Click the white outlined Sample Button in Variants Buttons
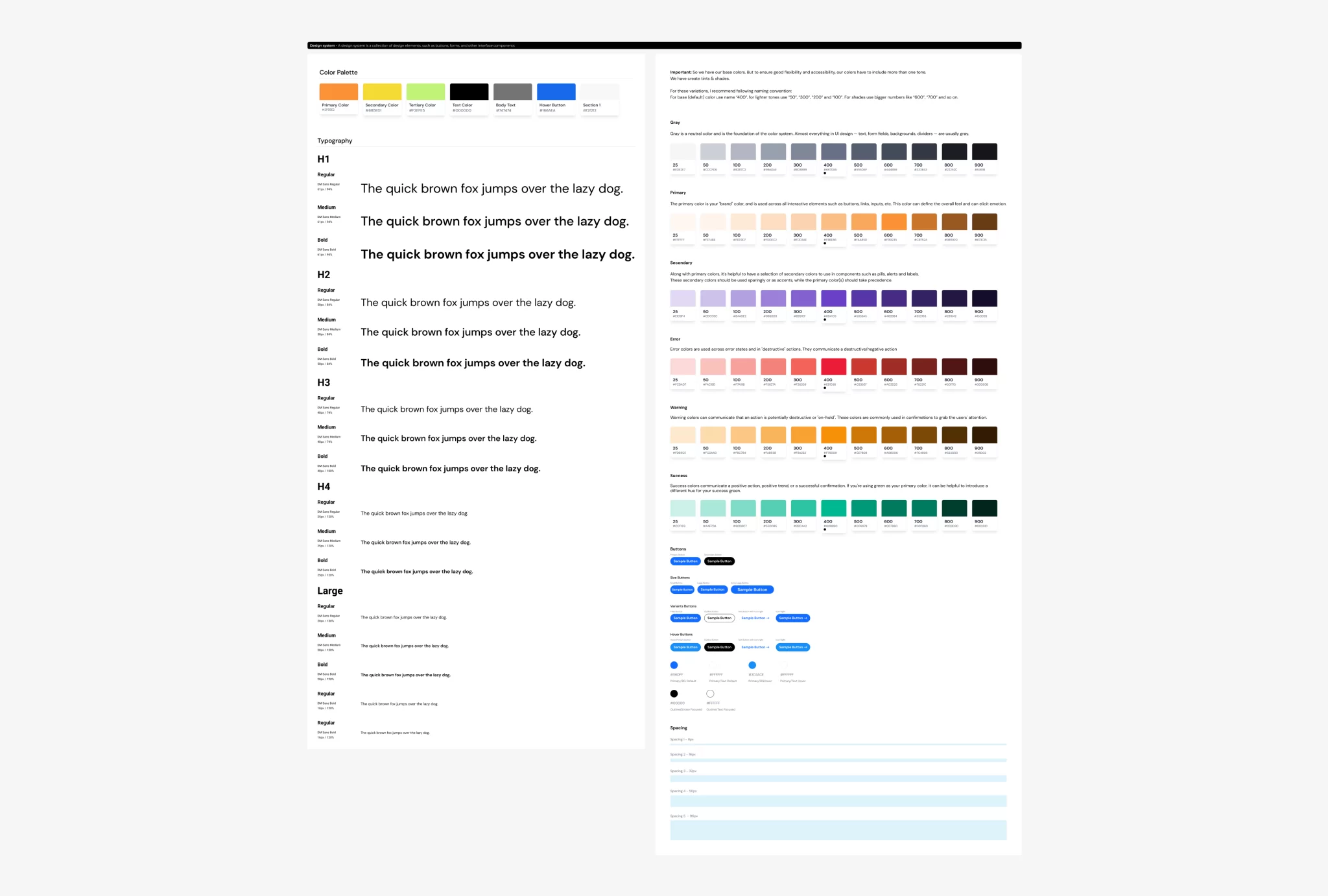 (720, 619)
